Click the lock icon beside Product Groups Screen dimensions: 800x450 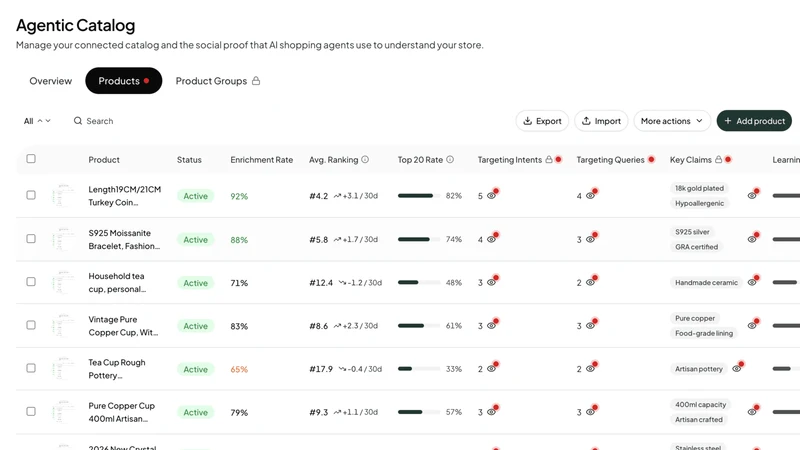click(x=256, y=81)
